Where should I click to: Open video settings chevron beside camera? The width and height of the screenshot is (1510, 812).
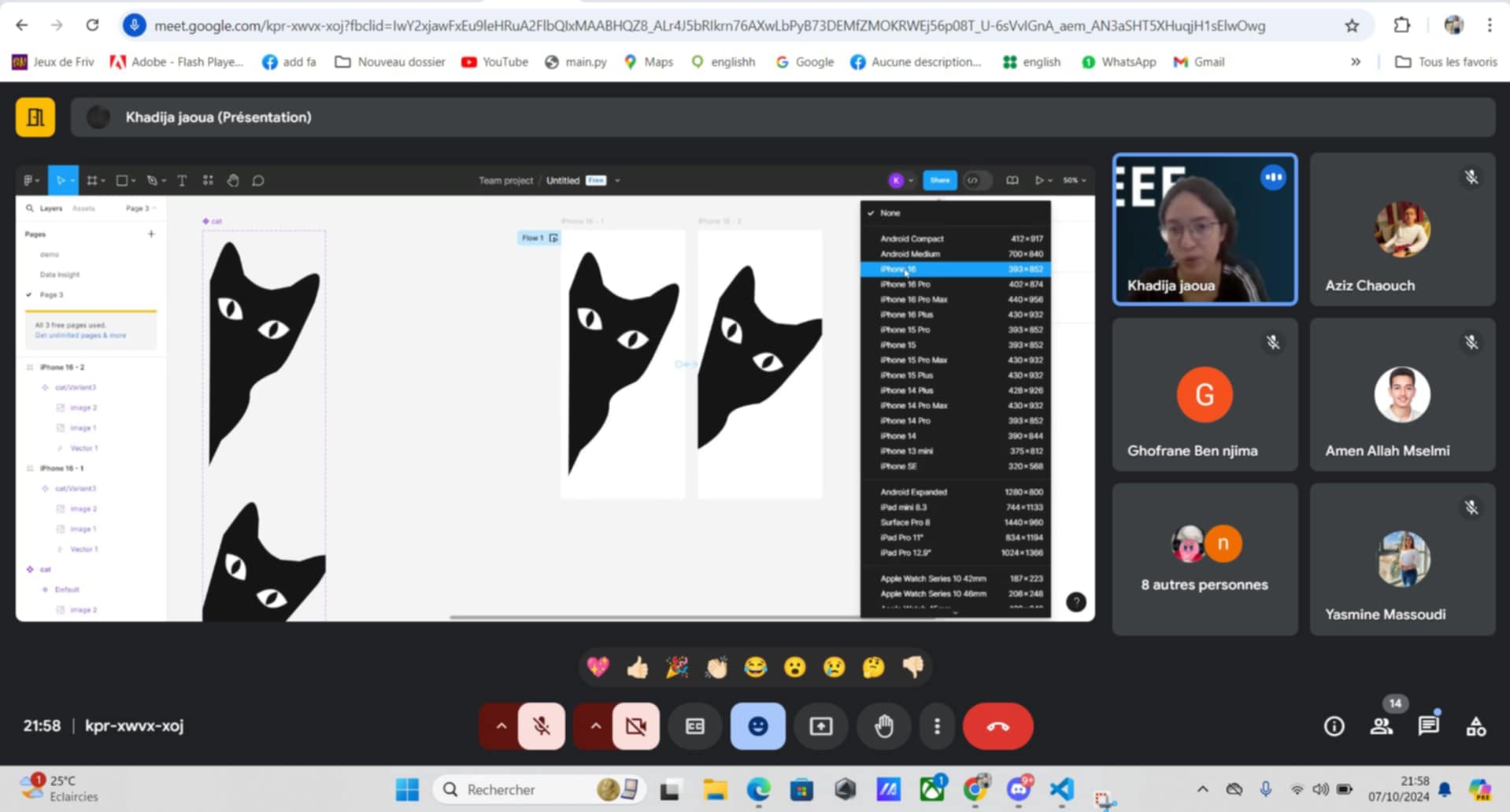pos(595,725)
